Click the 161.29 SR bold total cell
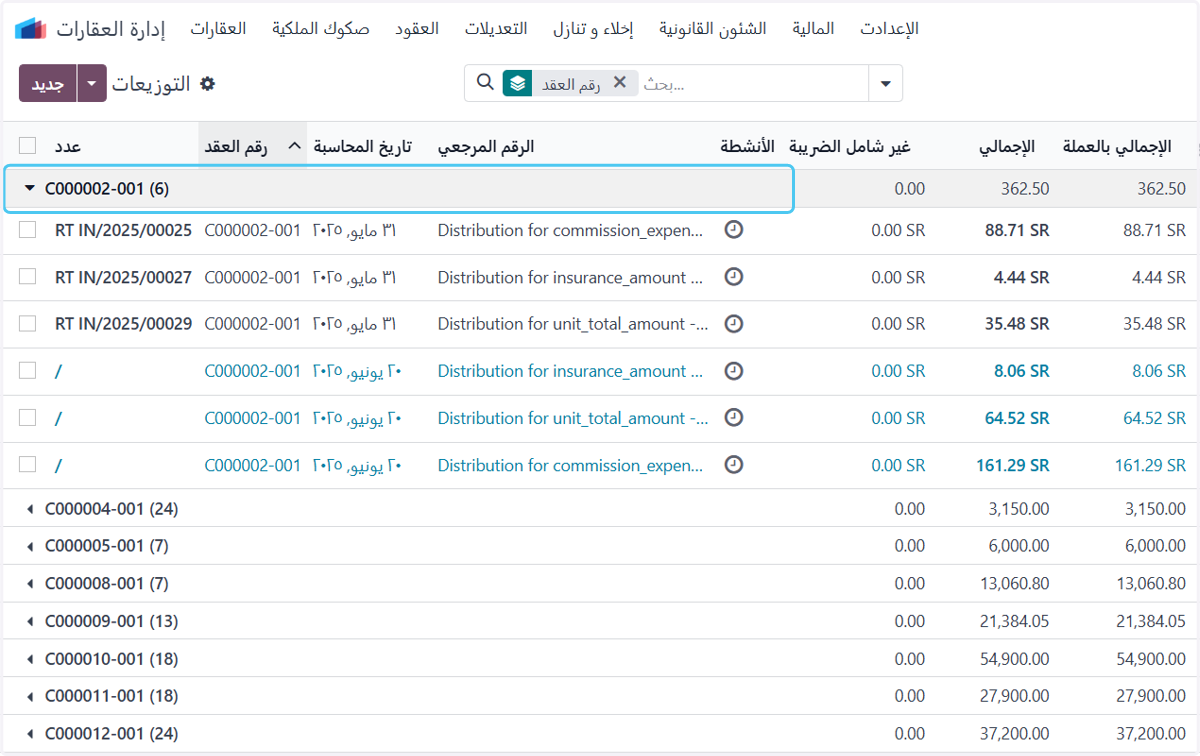This screenshot has height=756, width=1200. (x=1012, y=465)
